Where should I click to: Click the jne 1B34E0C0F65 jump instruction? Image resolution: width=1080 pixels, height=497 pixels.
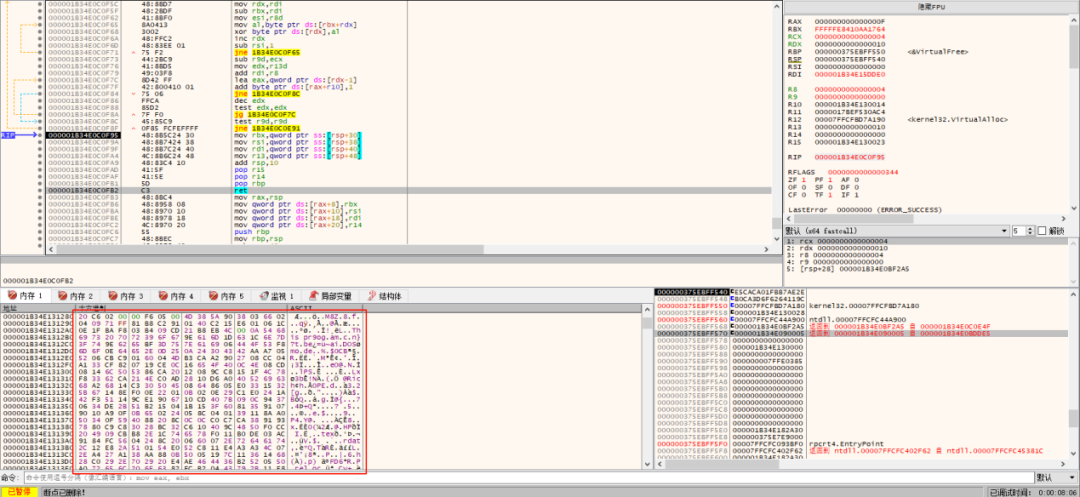pyautogui.click(x=267, y=53)
